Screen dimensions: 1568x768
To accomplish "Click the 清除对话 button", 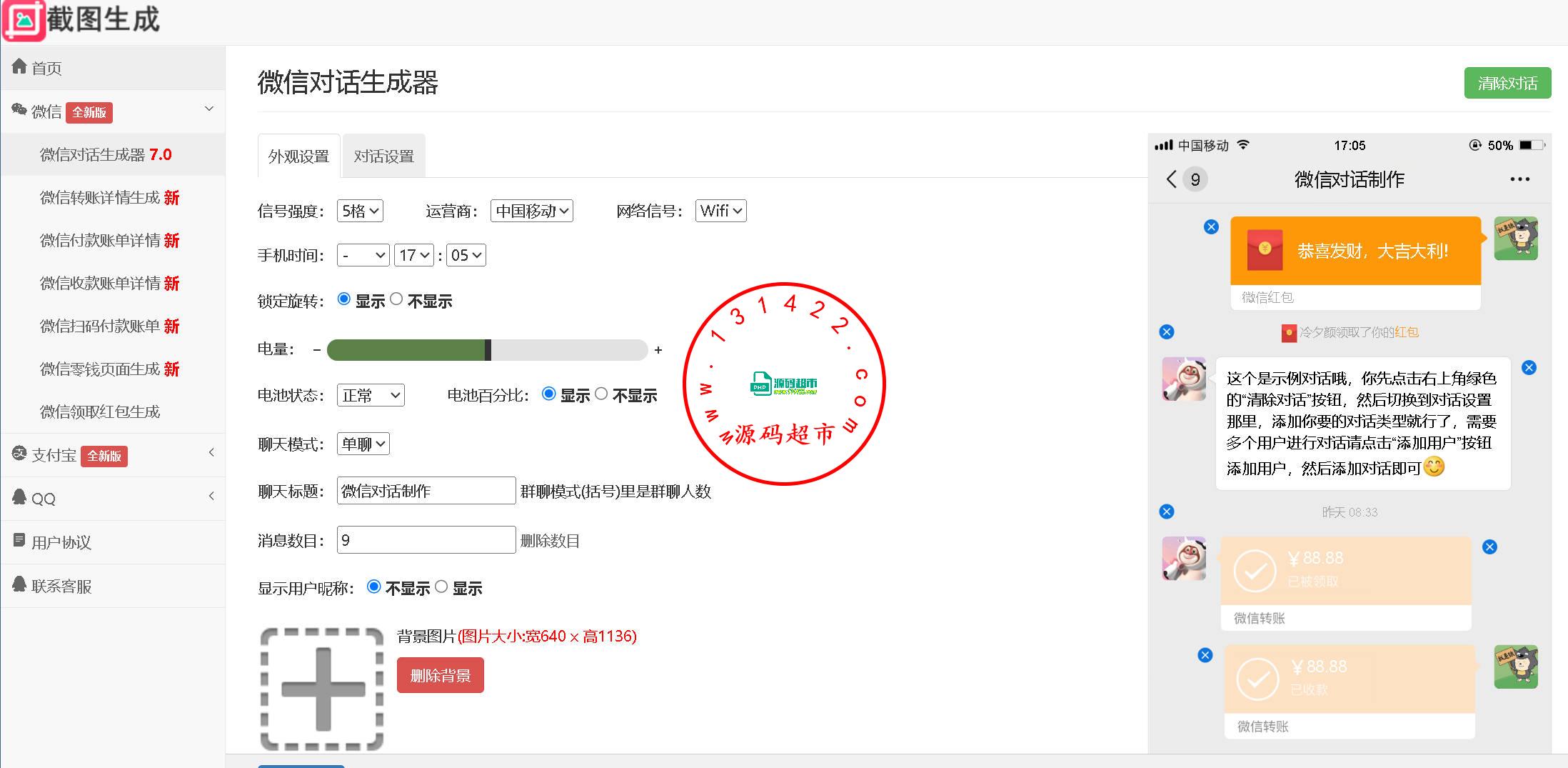I will pyautogui.click(x=1507, y=83).
